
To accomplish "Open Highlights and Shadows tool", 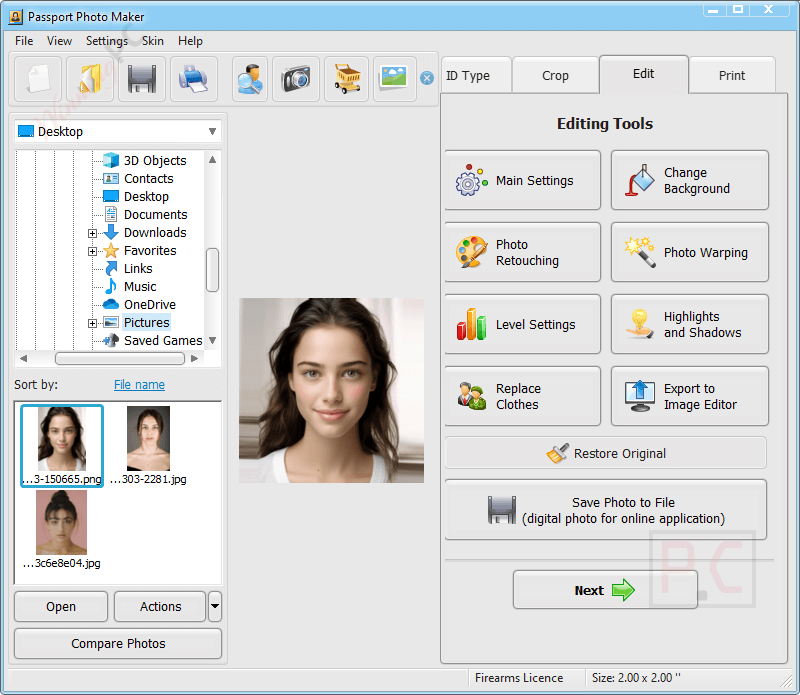I will click(690, 324).
